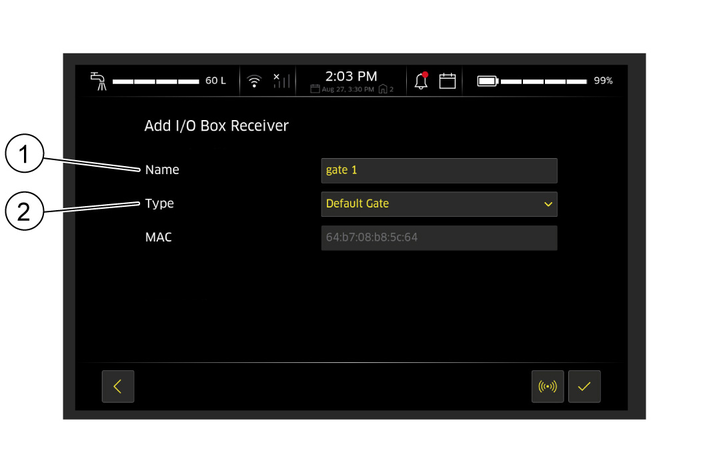
Task: Tap the 2:03 PM clock display
Action: tap(352, 76)
